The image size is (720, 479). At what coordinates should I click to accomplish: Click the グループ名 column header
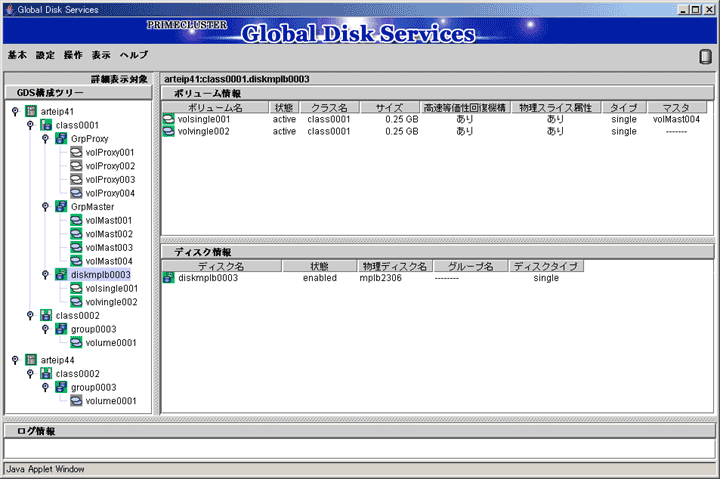click(x=471, y=266)
